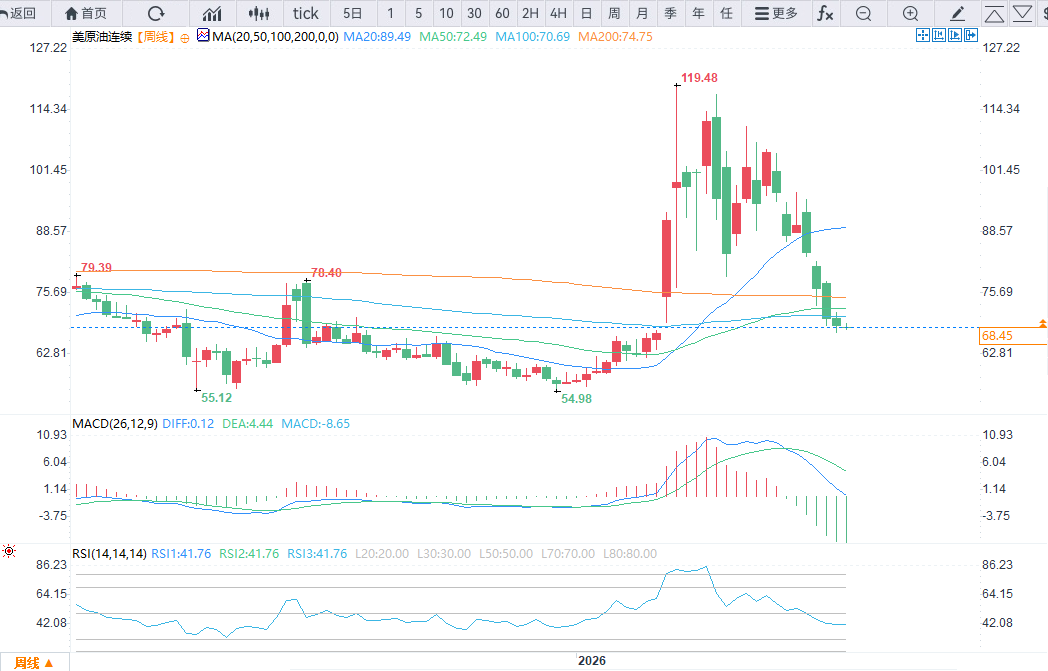
Task: Open the 周线 period selector at bottom left
Action: [x=33, y=662]
